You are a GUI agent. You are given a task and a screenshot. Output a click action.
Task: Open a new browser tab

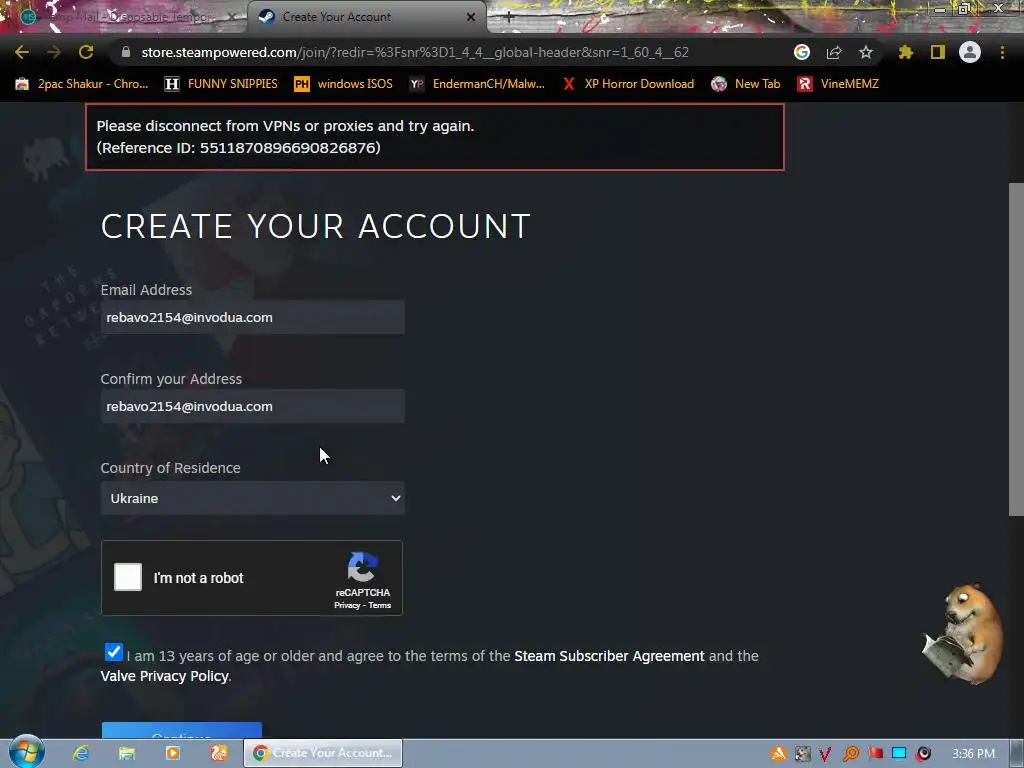click(x=509, y=18)
